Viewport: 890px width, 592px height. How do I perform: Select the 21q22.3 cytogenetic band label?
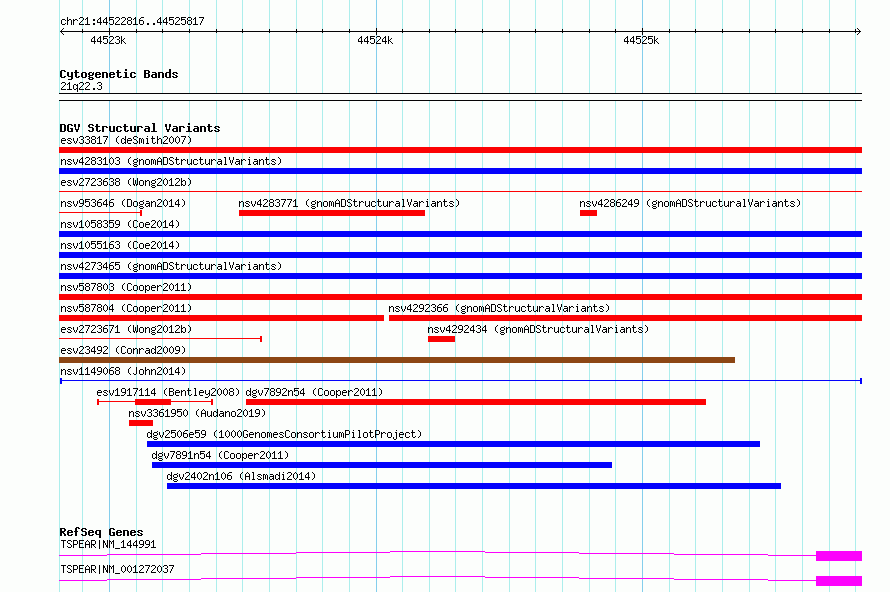tap(81, 86)
